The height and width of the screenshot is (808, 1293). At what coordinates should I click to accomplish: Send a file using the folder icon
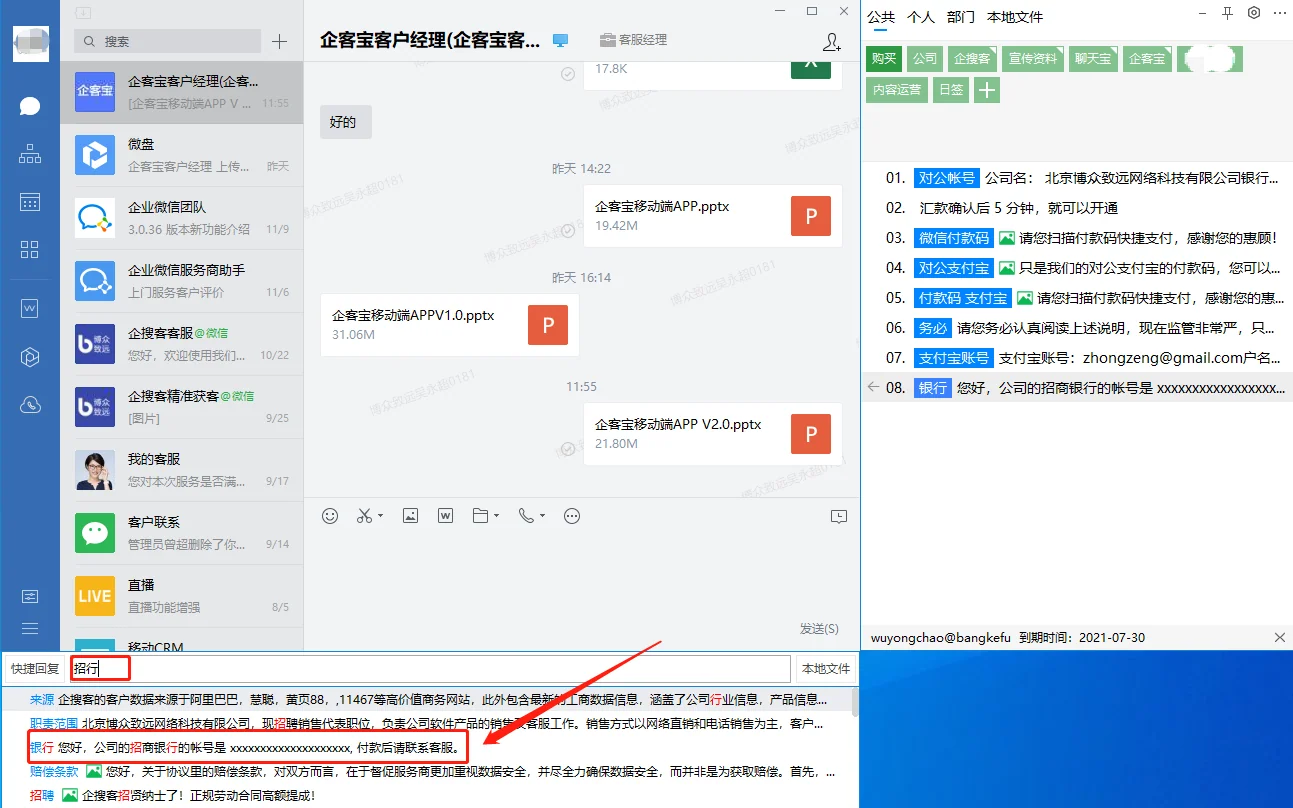click(x=480, y=516)
